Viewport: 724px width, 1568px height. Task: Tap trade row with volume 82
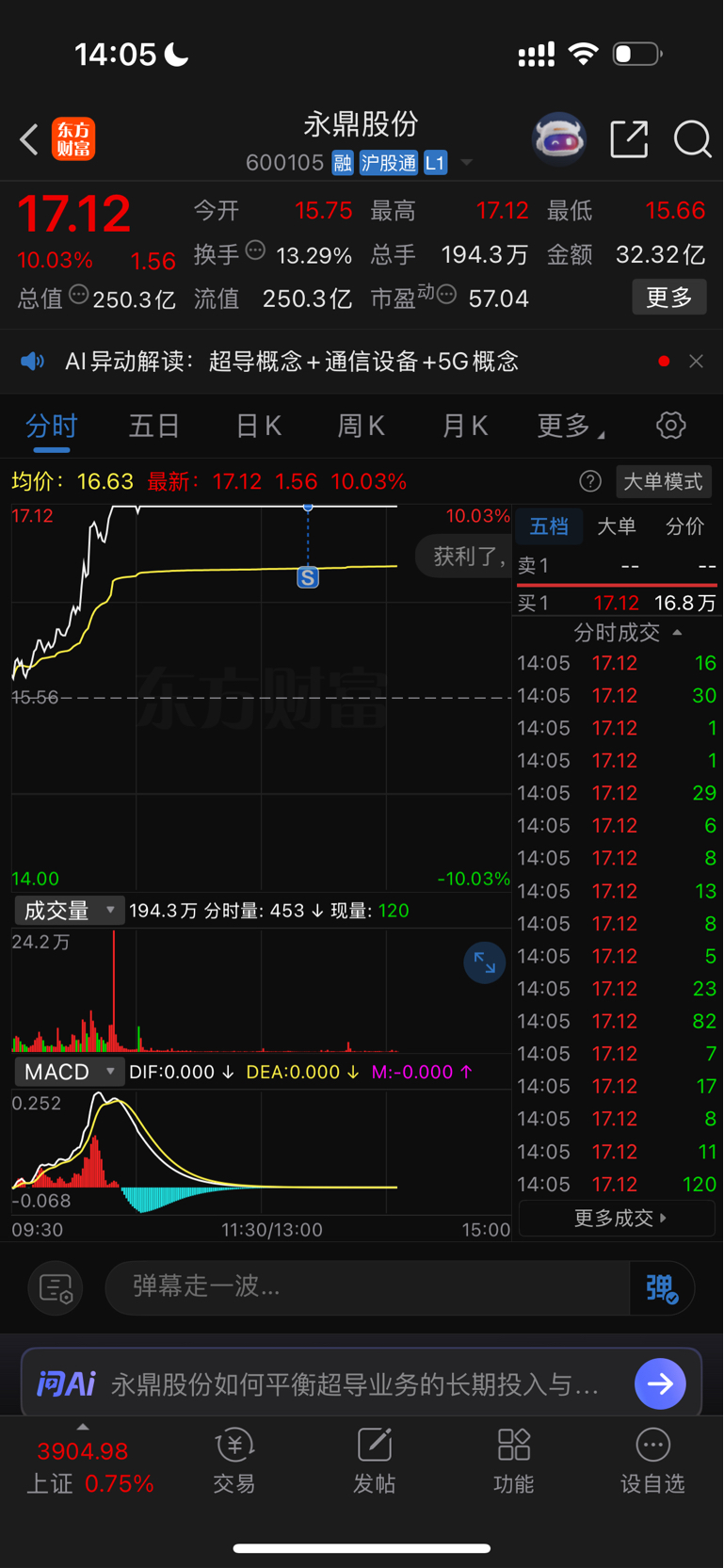pos(618,1021)
